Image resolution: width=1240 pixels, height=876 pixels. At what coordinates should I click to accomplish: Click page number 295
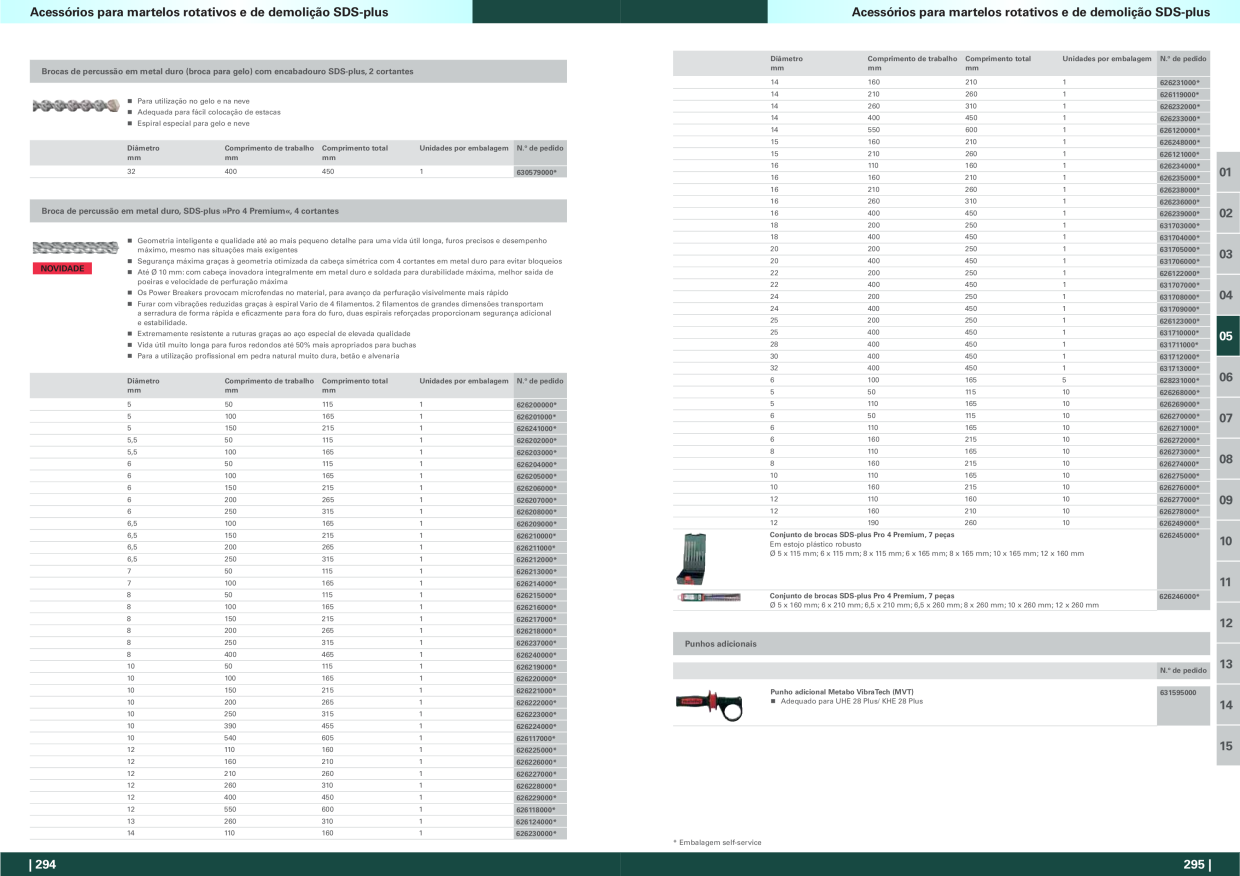1196,866
